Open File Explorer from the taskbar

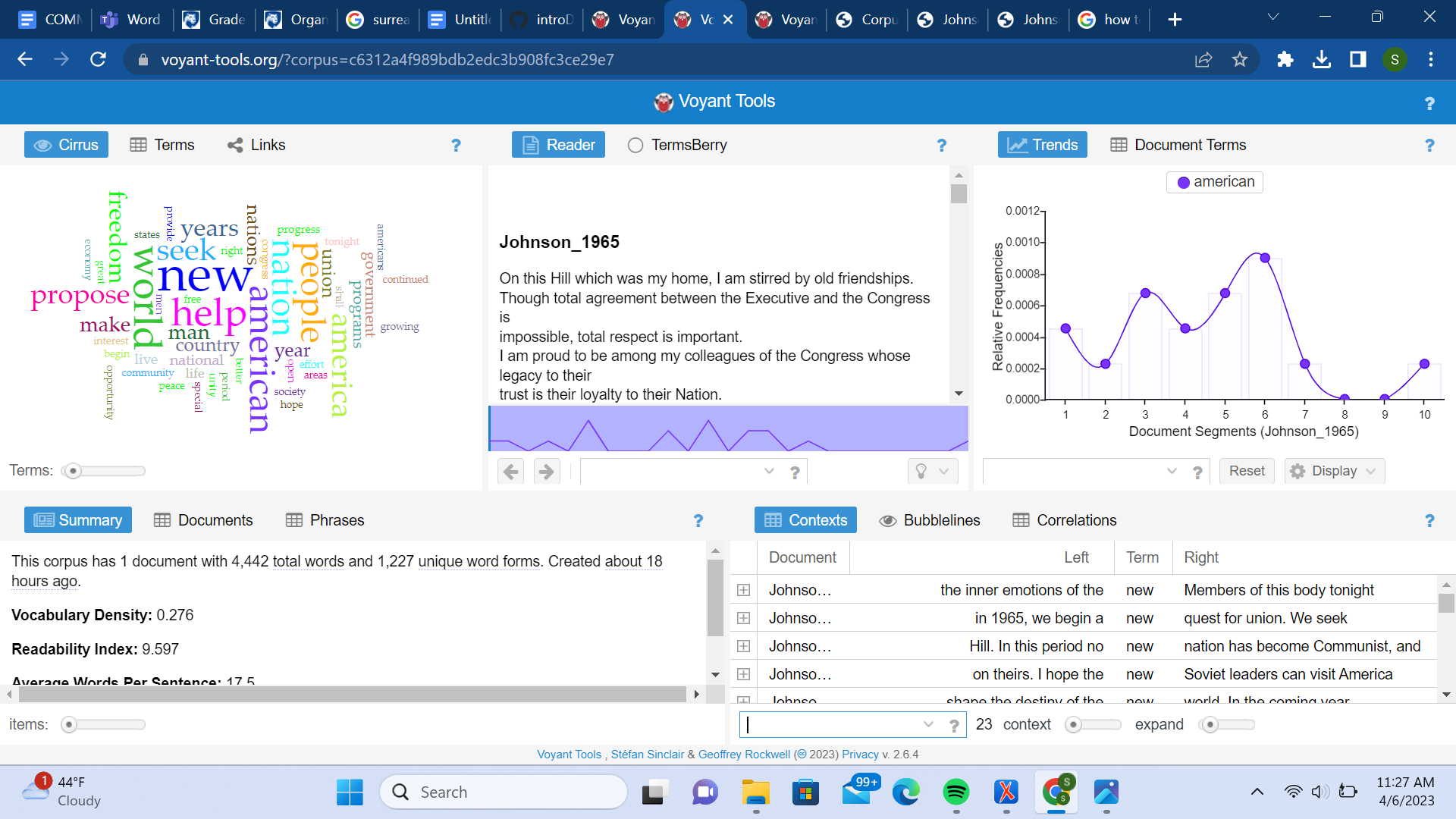coord(755,792)
